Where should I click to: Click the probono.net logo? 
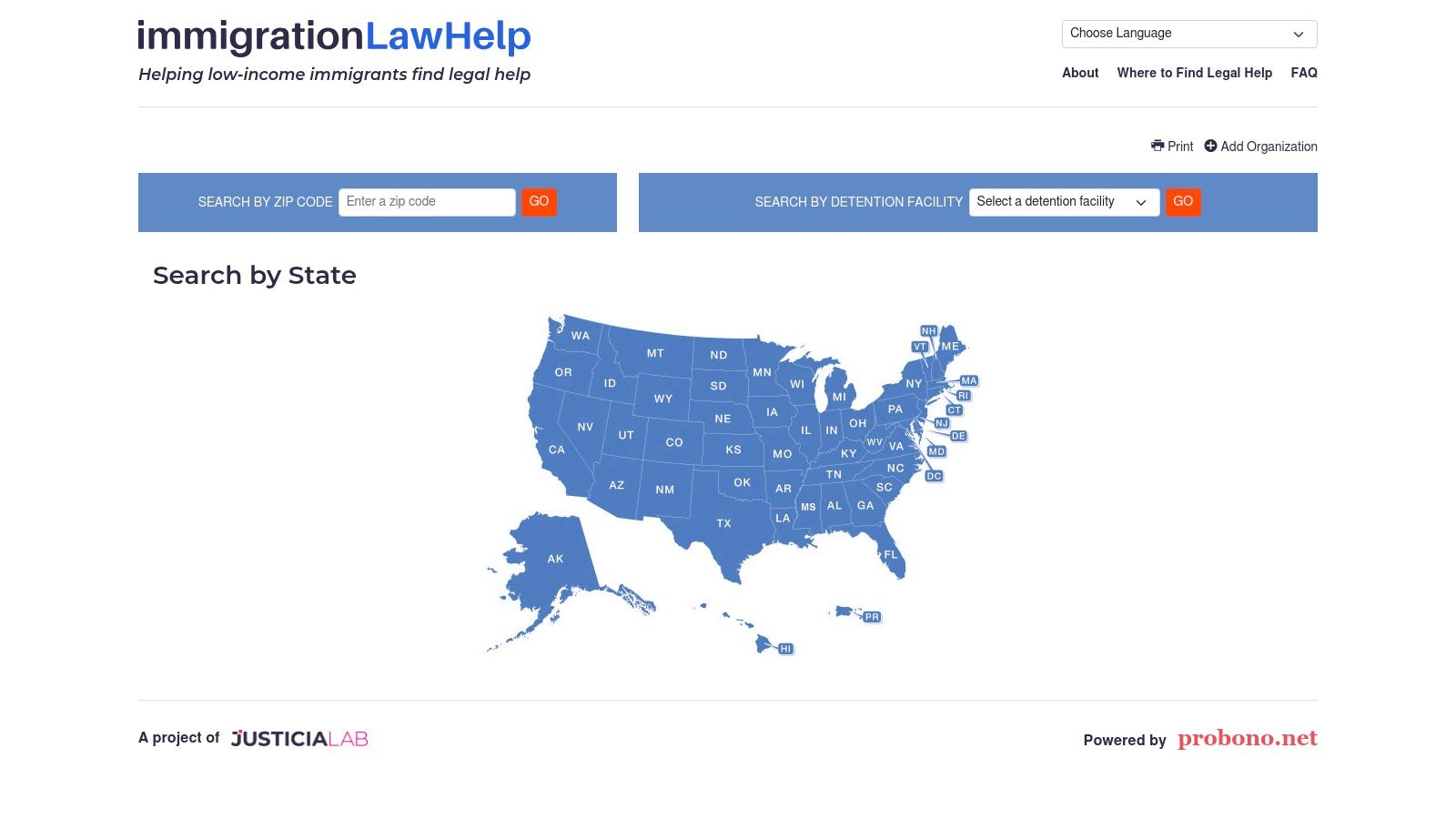[1246, 739]
